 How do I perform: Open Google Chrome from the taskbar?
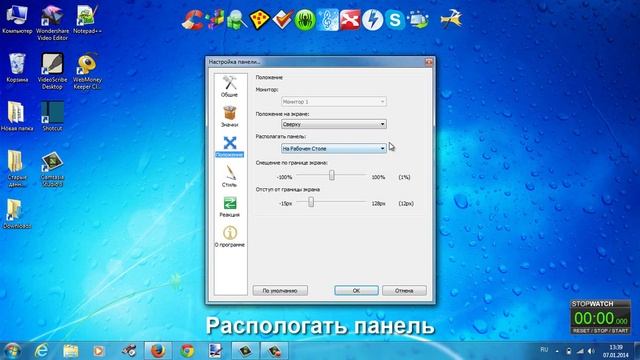pos(187,351)
